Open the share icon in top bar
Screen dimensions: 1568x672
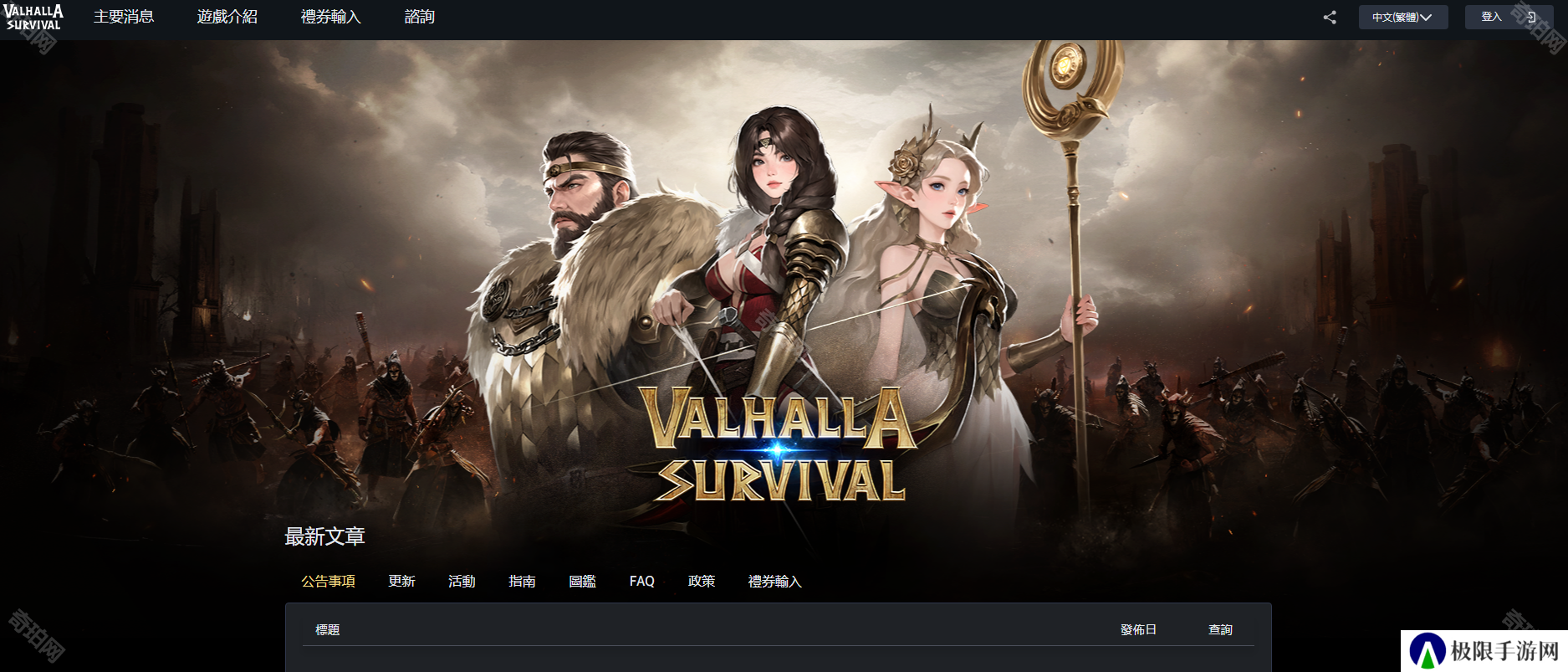(x=1330, y=18)
